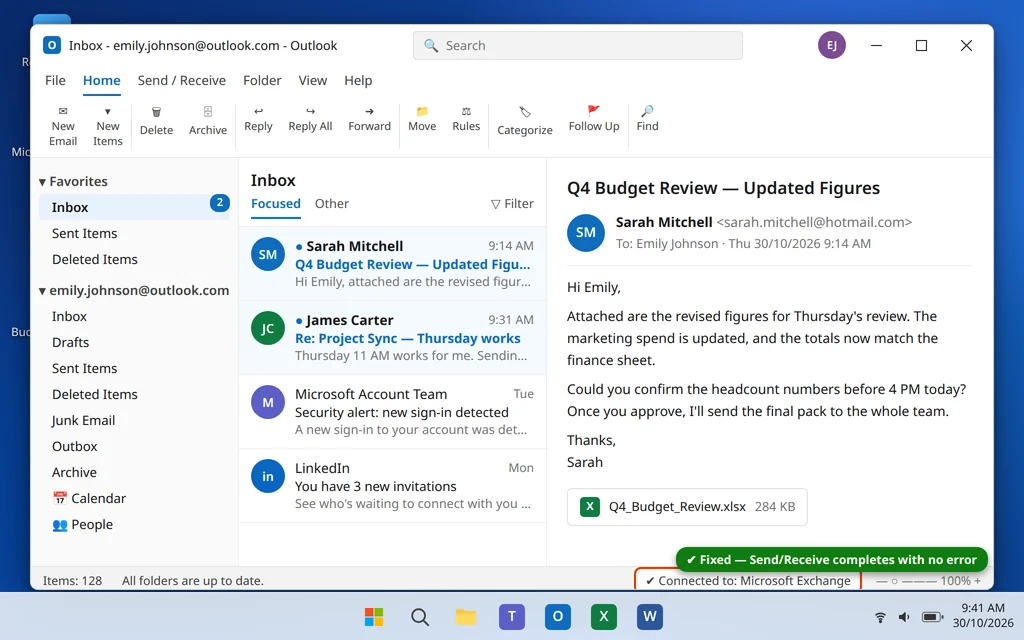Click the email heading "Q4 Budget Review — Updated Figures"
The width and height of the screenshot is (1024, 640).
723,188
